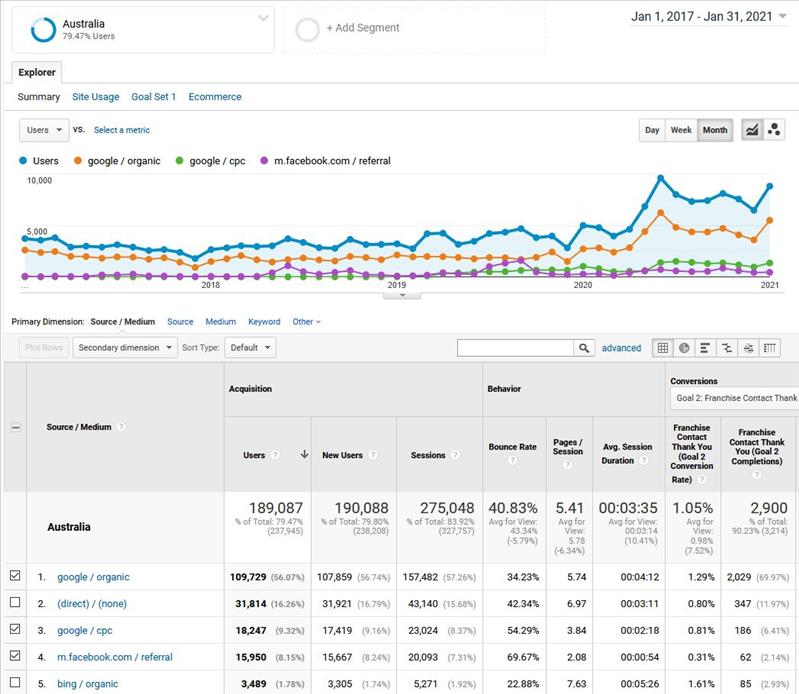Screen dimensions: 799x694
Task: Open the Secondary dimension dropdown
Action: tap(125, 348)
